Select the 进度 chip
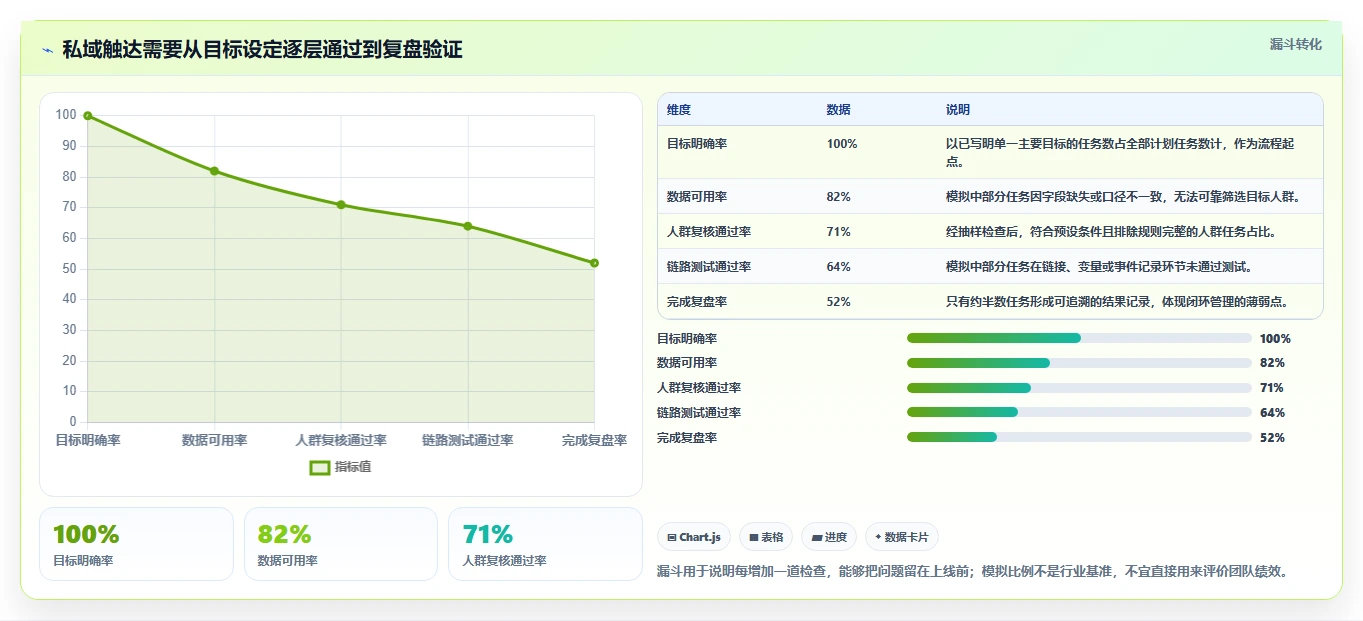Screen dimensions: 1363x621 coord(829,537)
